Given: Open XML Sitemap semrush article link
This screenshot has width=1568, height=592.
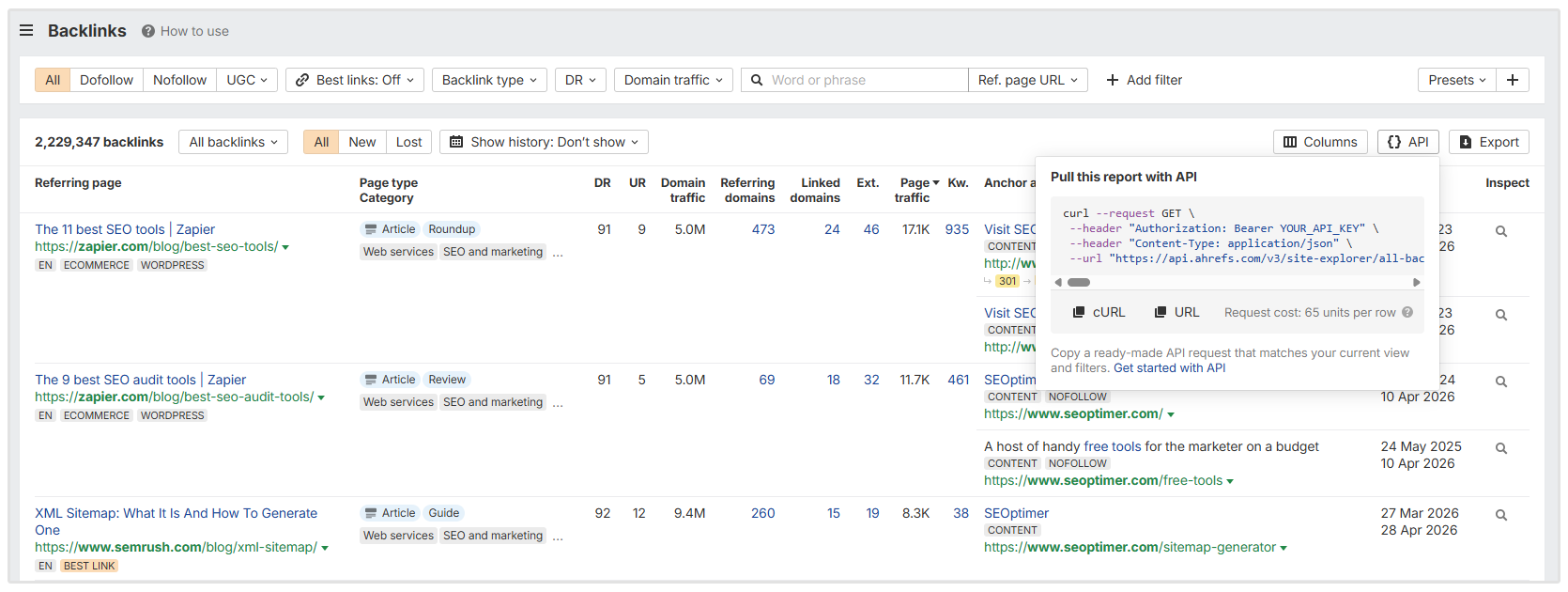Looking at the screenshot, I should pyautogui.click(x=177, y=522).
